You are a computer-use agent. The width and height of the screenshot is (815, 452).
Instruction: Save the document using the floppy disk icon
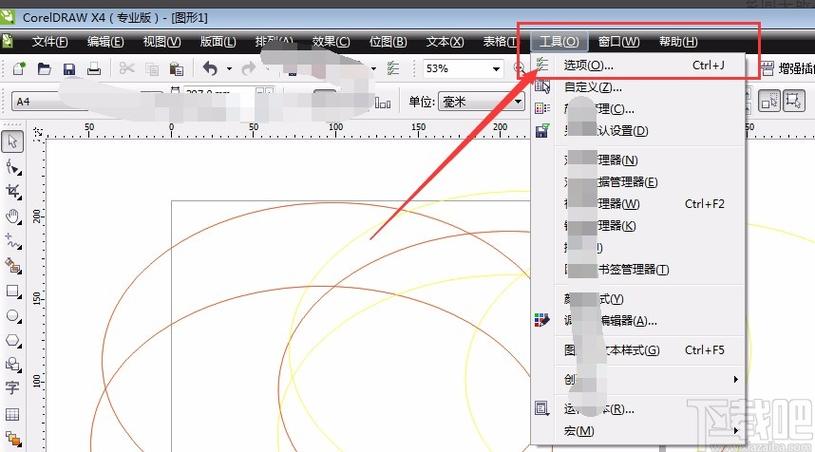(x=69, y=69)
